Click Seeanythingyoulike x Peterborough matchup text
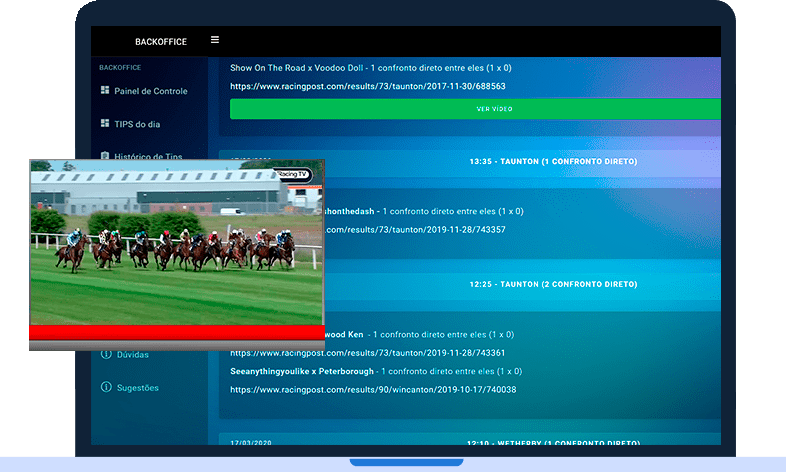The width and height of the screenshot is (786, 472). [x=302, y=371]
